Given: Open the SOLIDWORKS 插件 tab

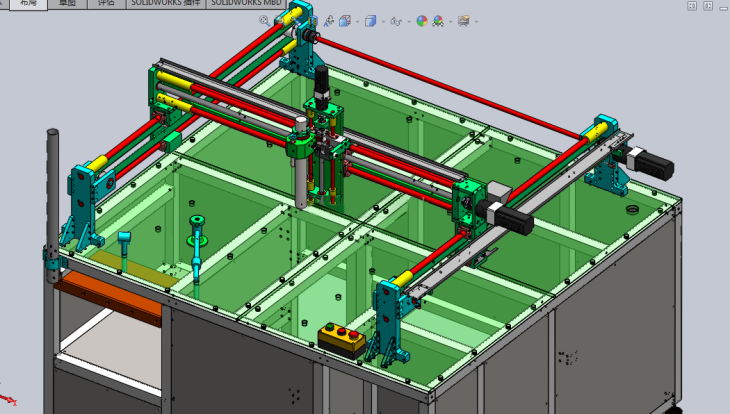Looking at the screenshot, I should (x=165, y=4).
